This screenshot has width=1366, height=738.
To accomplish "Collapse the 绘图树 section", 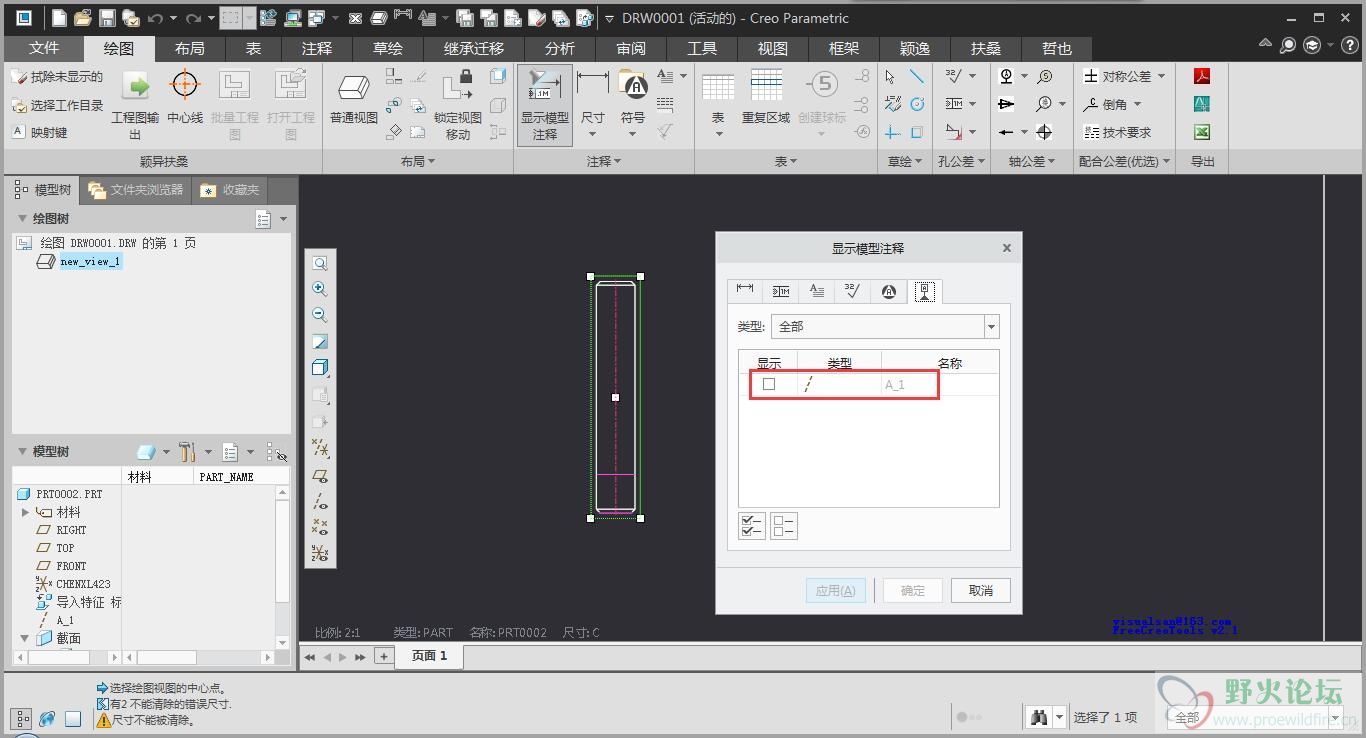I will coord(22,218).
